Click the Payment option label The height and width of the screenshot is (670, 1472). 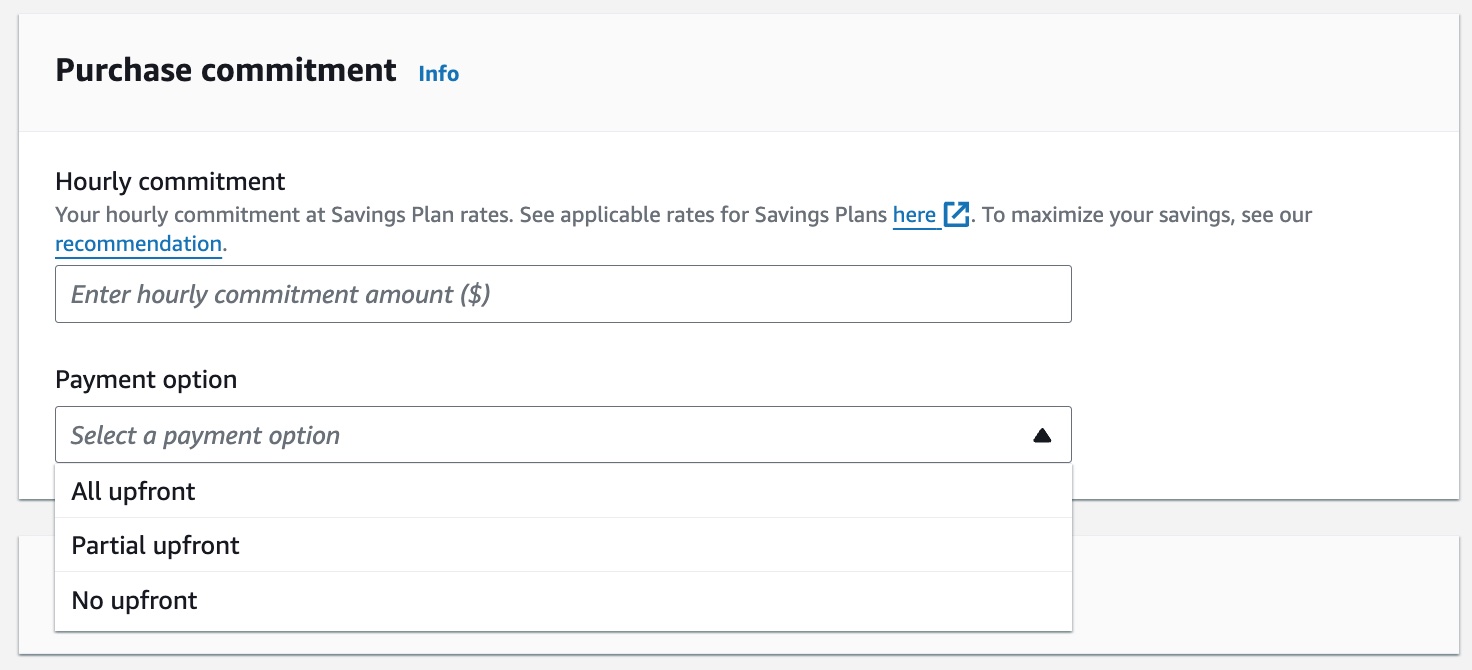click(146, 380)
